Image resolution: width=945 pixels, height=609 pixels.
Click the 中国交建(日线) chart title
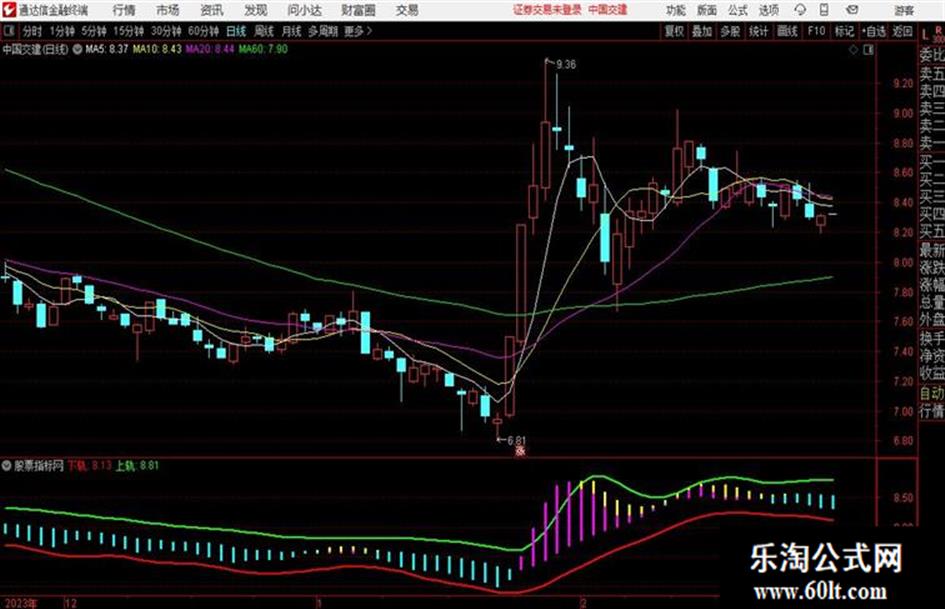tap(35, 49)
